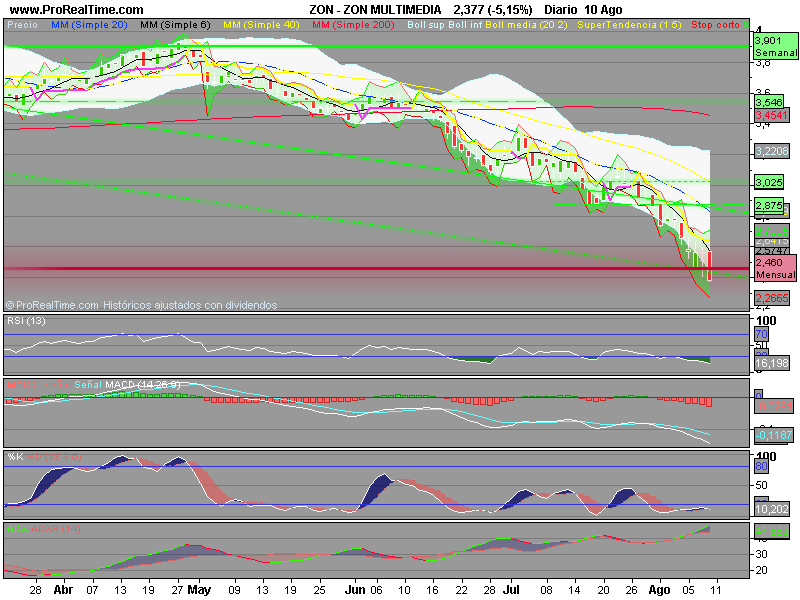Click the cyan '-0,1187' signal value tag
The width and height of the screenshot is (800, 600).
(x=773, y=435)
